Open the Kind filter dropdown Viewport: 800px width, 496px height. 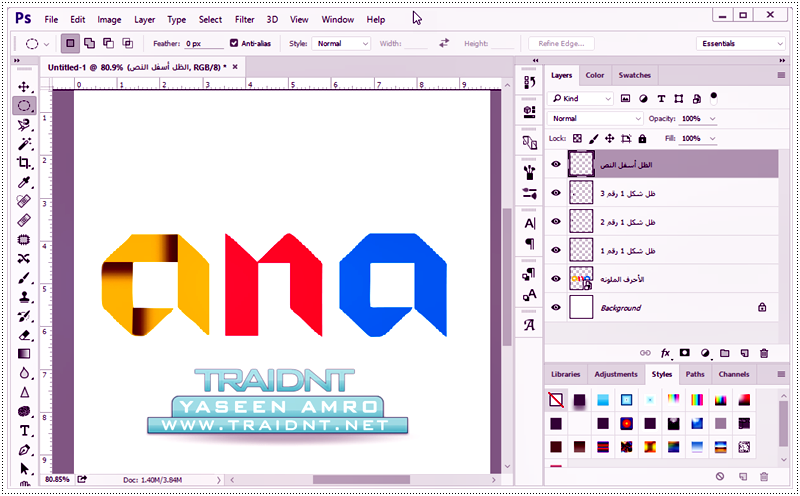click(x=580, y=98)
